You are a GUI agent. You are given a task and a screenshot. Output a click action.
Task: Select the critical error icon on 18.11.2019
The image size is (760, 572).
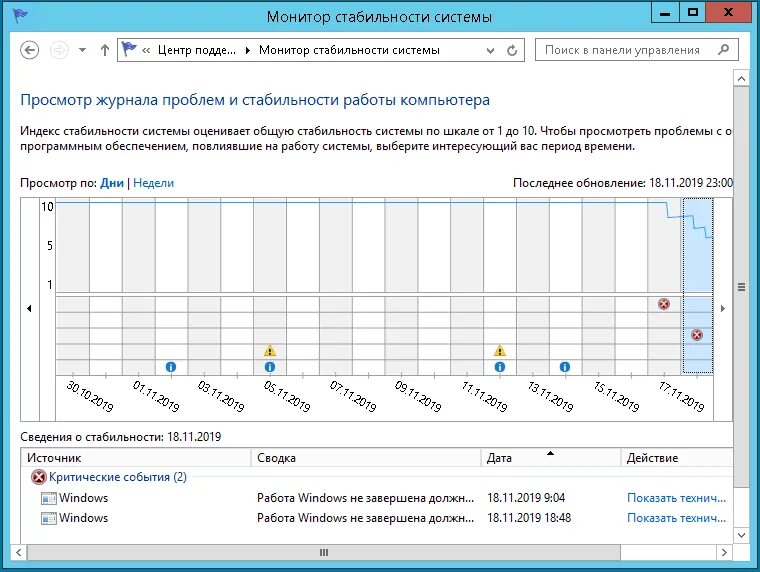tap(697, 335)
